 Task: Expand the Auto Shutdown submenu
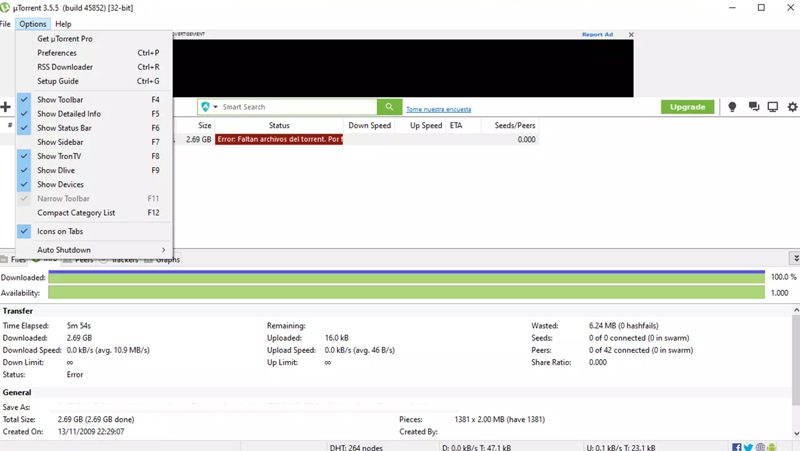click(x=95, y=250)
